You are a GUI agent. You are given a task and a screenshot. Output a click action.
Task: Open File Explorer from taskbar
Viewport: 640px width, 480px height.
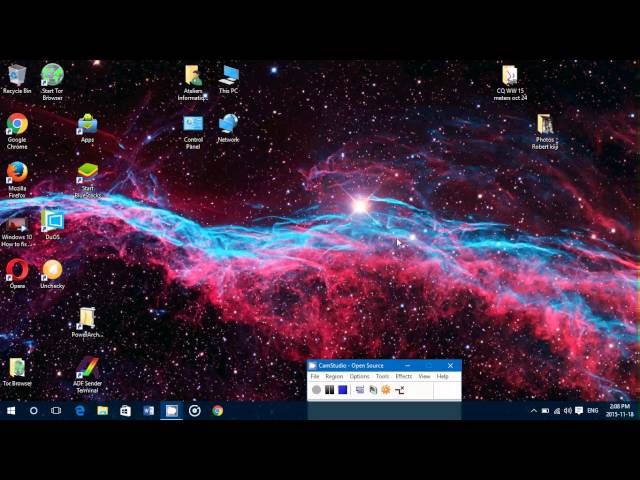102,411
